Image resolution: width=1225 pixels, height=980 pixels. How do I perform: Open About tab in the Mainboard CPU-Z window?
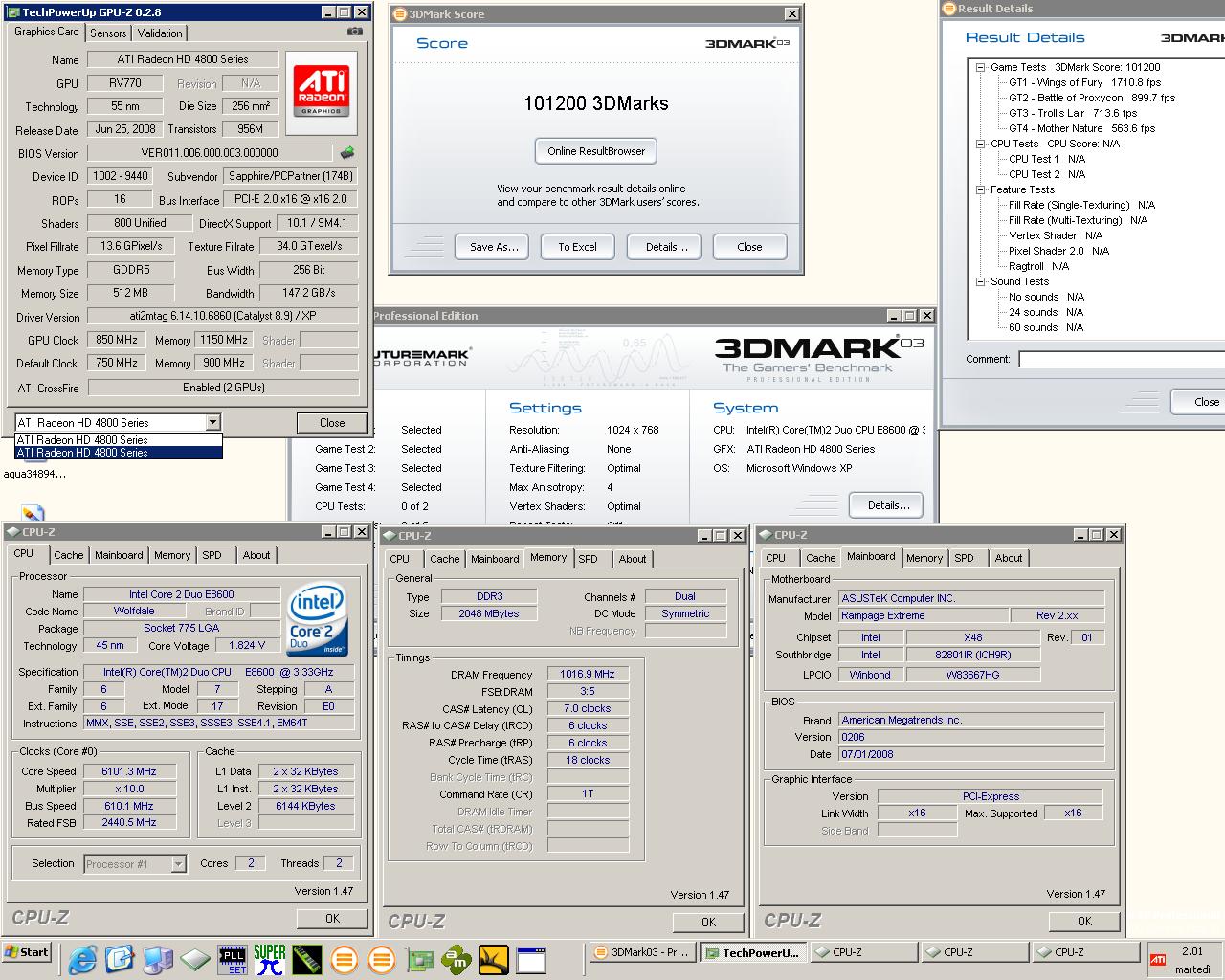point(1009,558)
